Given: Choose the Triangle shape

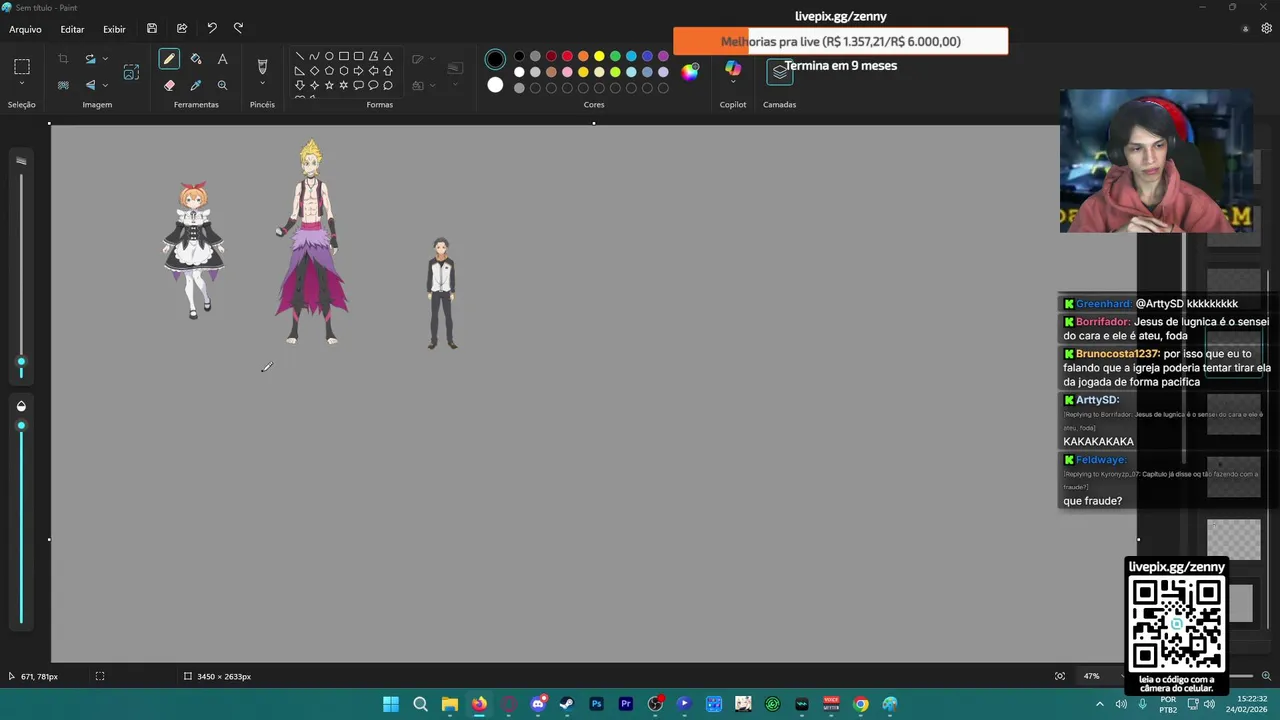Looking at the screenshot, I should pos(388,56).
